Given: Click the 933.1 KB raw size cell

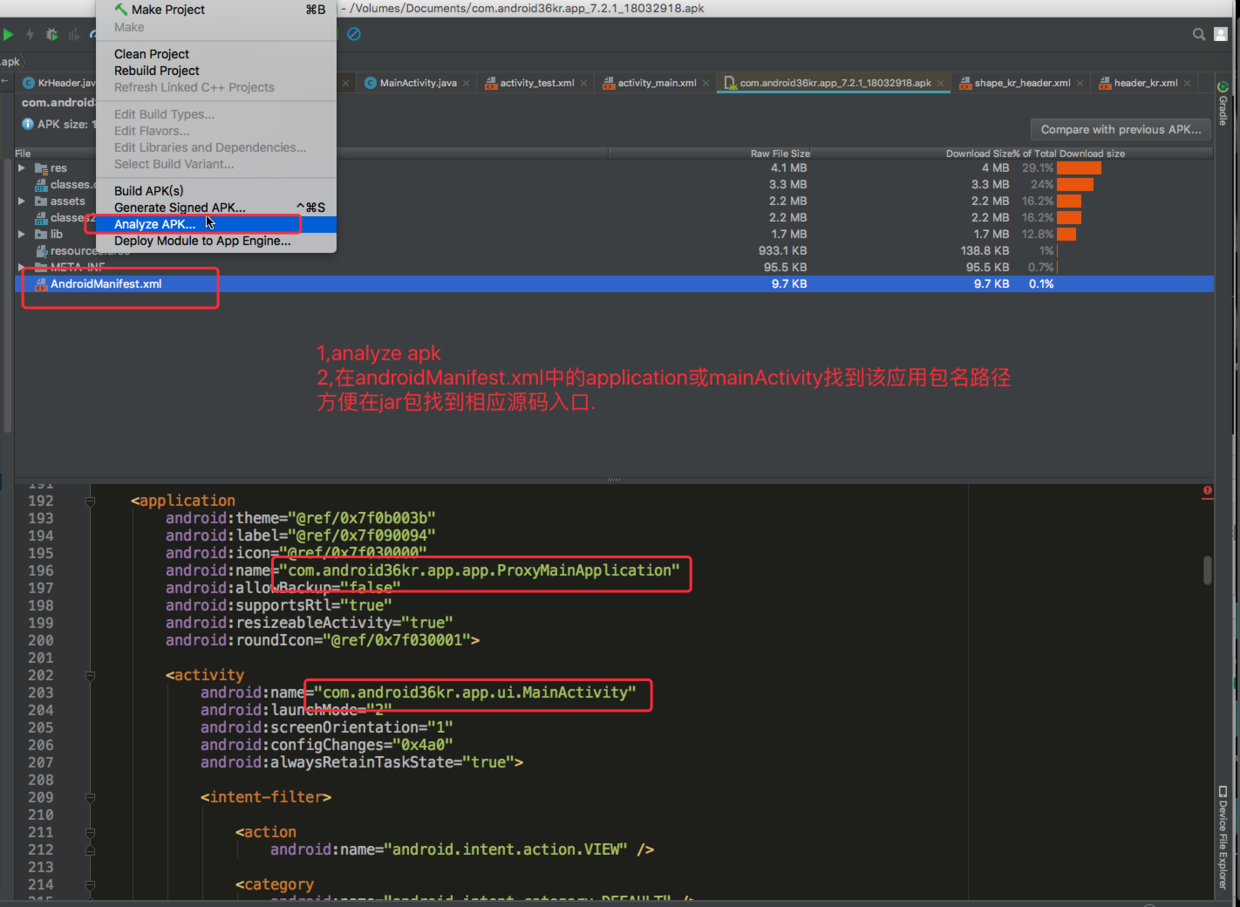Looking at the screenshot, I should [x=782, y=251].
